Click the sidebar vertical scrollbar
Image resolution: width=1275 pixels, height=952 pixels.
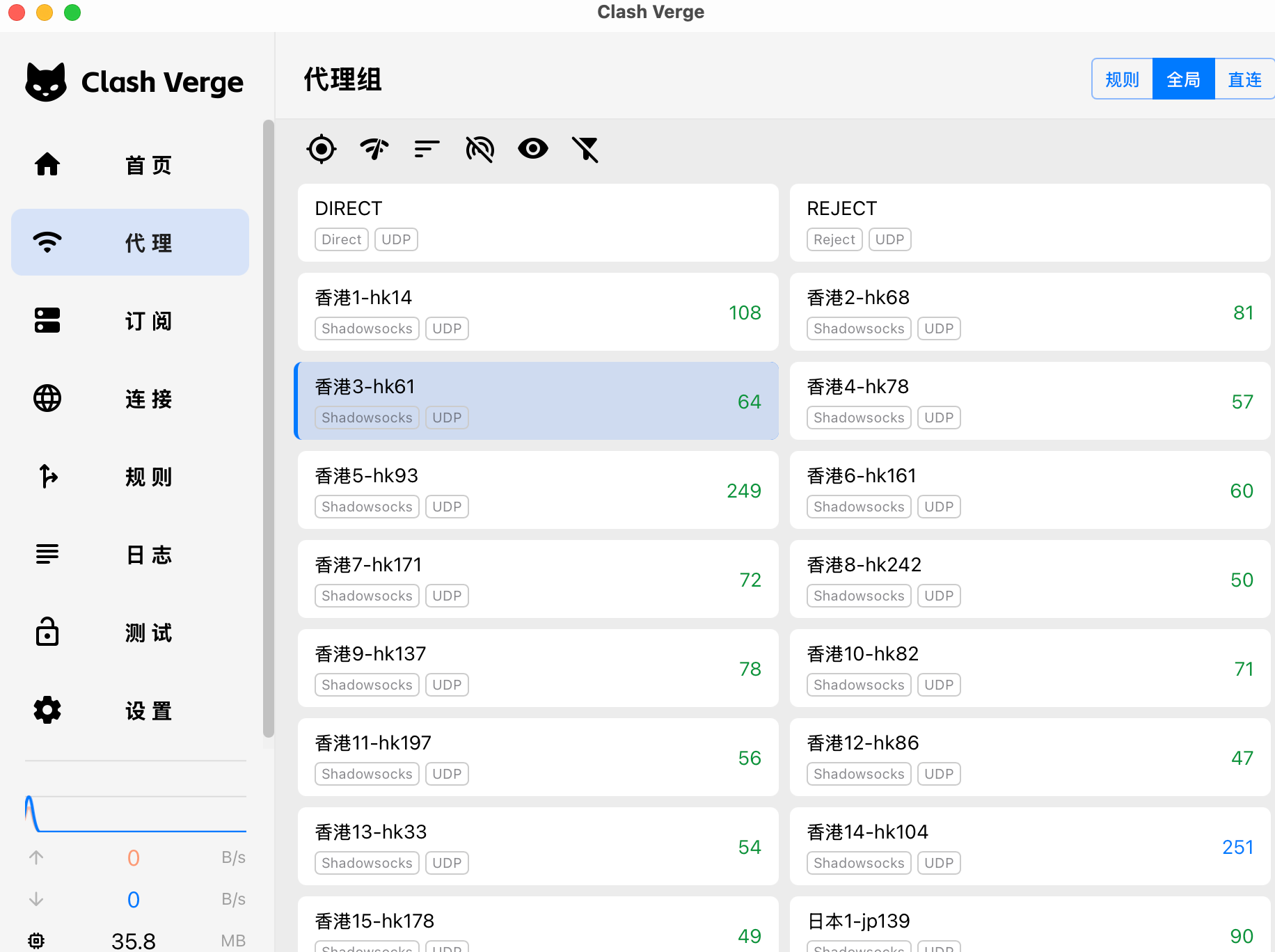(269, 428)
